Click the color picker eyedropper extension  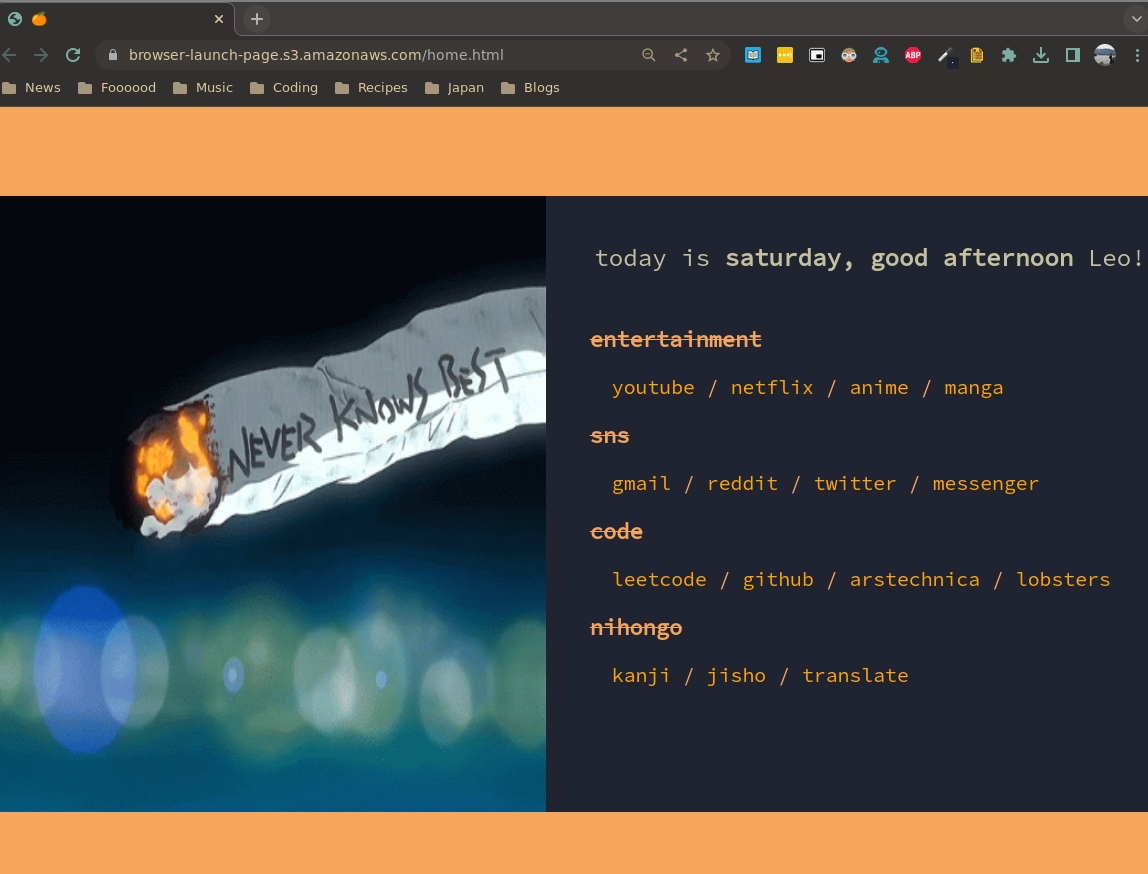946,56
